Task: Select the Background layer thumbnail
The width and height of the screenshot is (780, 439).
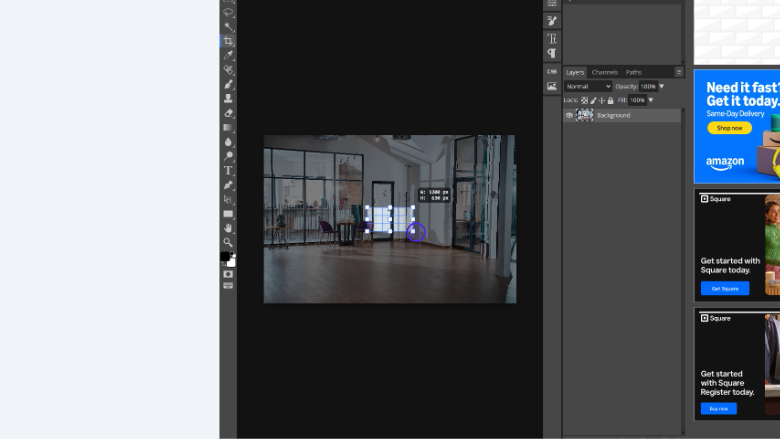Action: (x=585, y=115)
